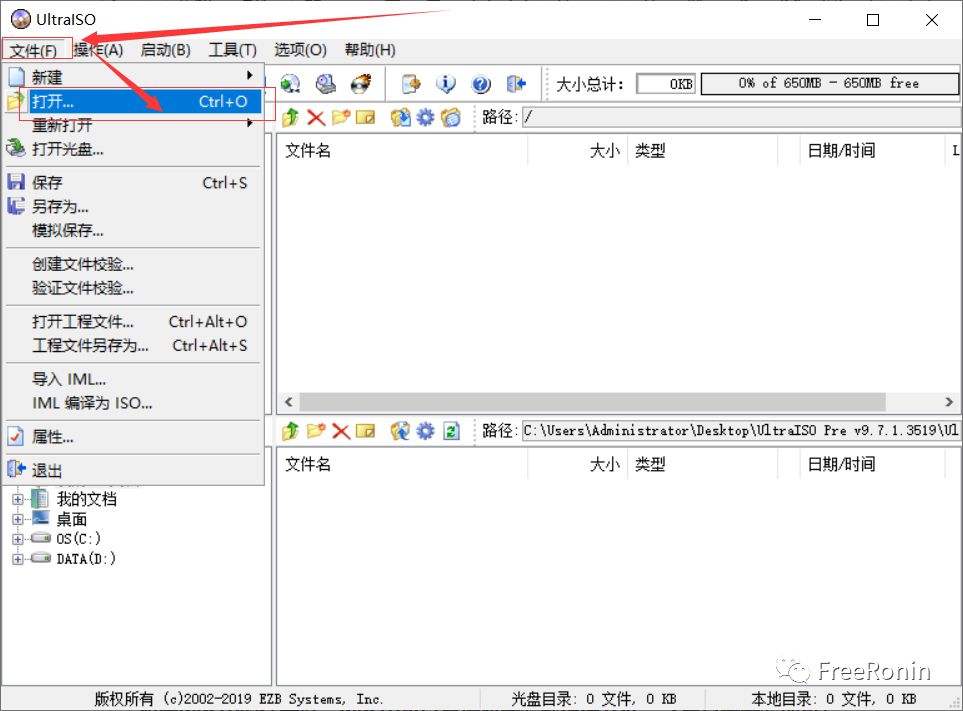The height and width of the screenshot is (711, 963).
Task: Open the 文件(F) menu
Action: [34, 50]
